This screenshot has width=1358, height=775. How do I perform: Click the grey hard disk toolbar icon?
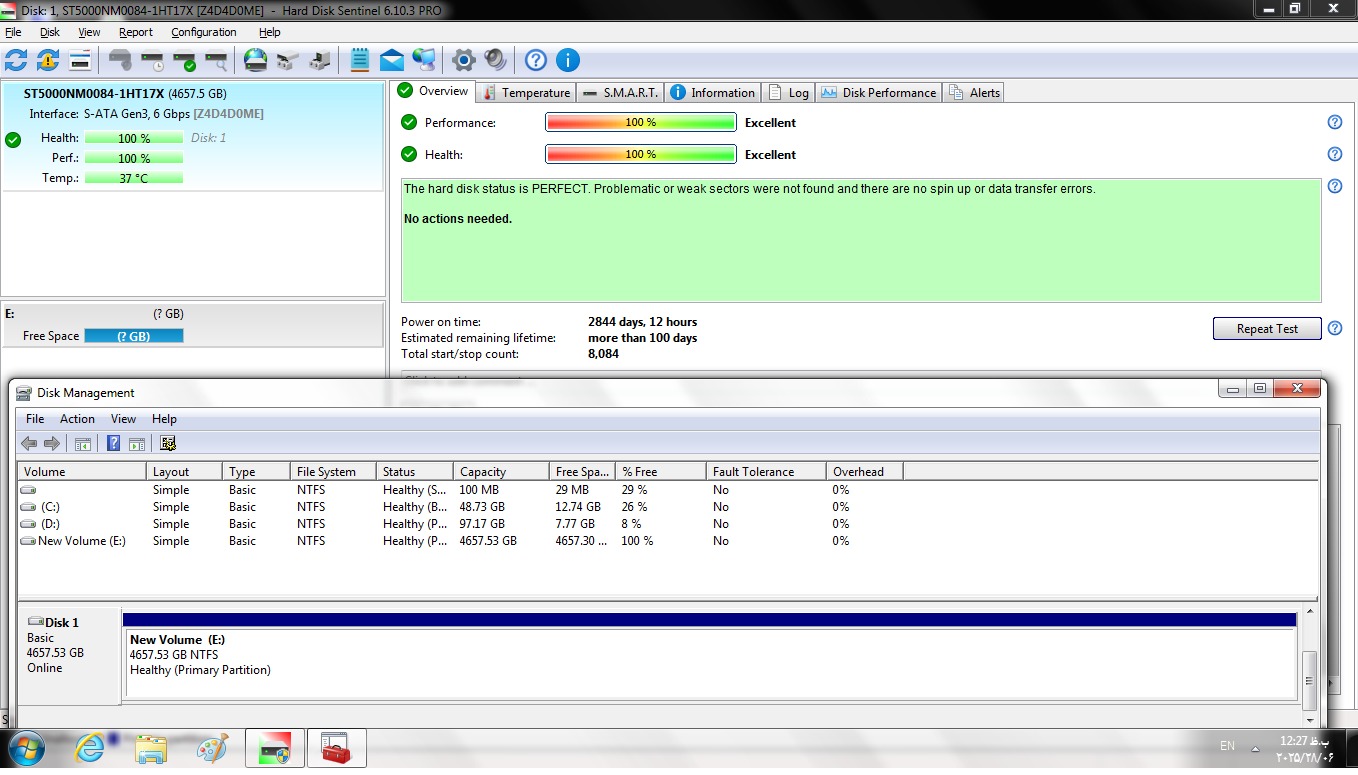point(121,60)
